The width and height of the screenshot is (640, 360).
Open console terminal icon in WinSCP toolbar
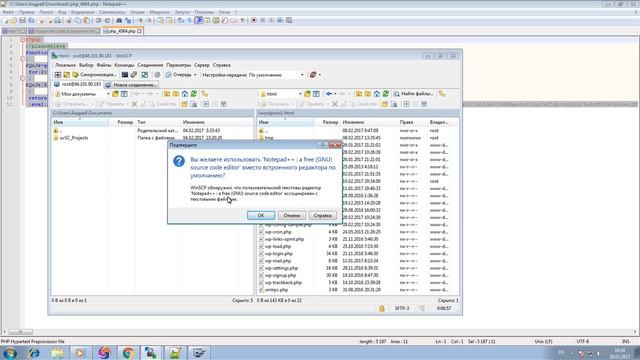(125, 75)
